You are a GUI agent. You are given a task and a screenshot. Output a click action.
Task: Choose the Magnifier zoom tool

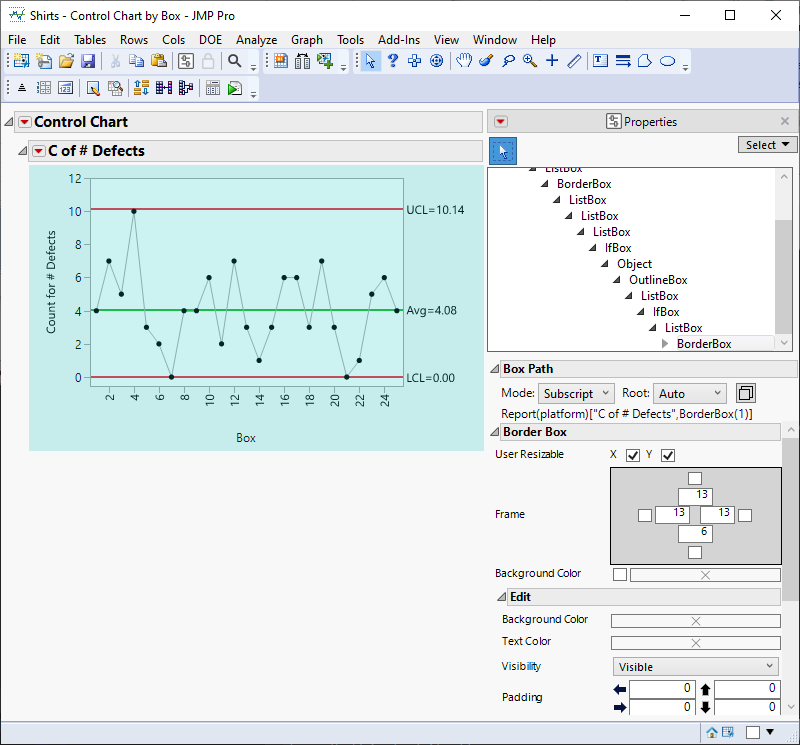tap(529, 61)
